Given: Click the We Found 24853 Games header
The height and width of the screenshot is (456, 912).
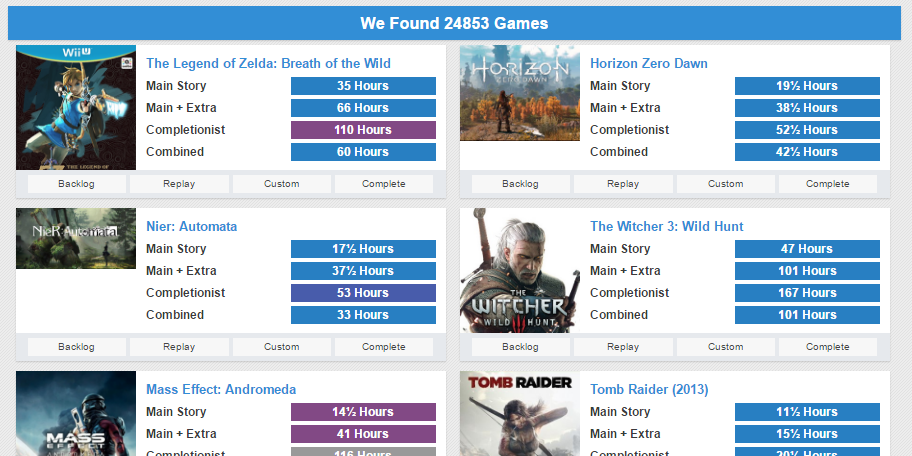Looking at the screenshot, I should pos(454,23).
